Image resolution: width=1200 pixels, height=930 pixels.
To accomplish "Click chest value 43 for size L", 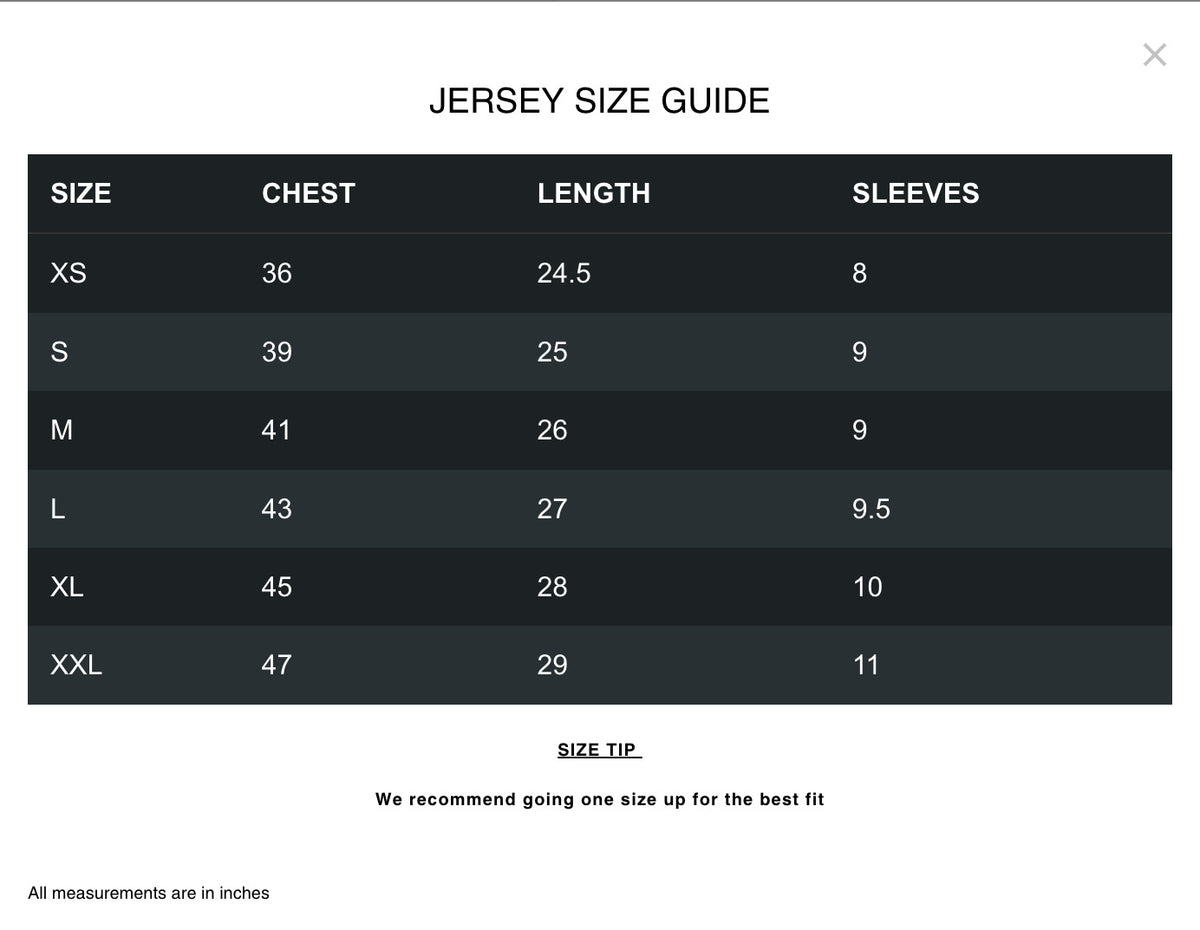I will tap(277, 509).
